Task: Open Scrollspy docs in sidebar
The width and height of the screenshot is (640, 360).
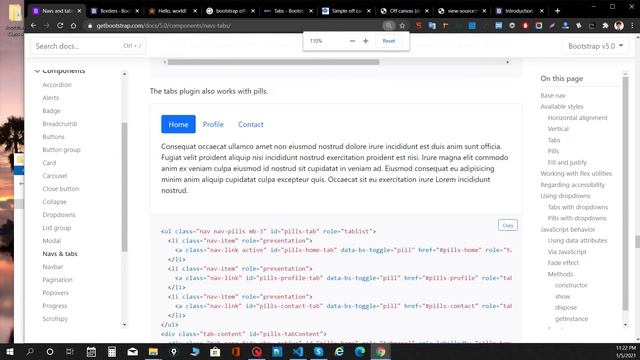Action: tap(55, 319)
